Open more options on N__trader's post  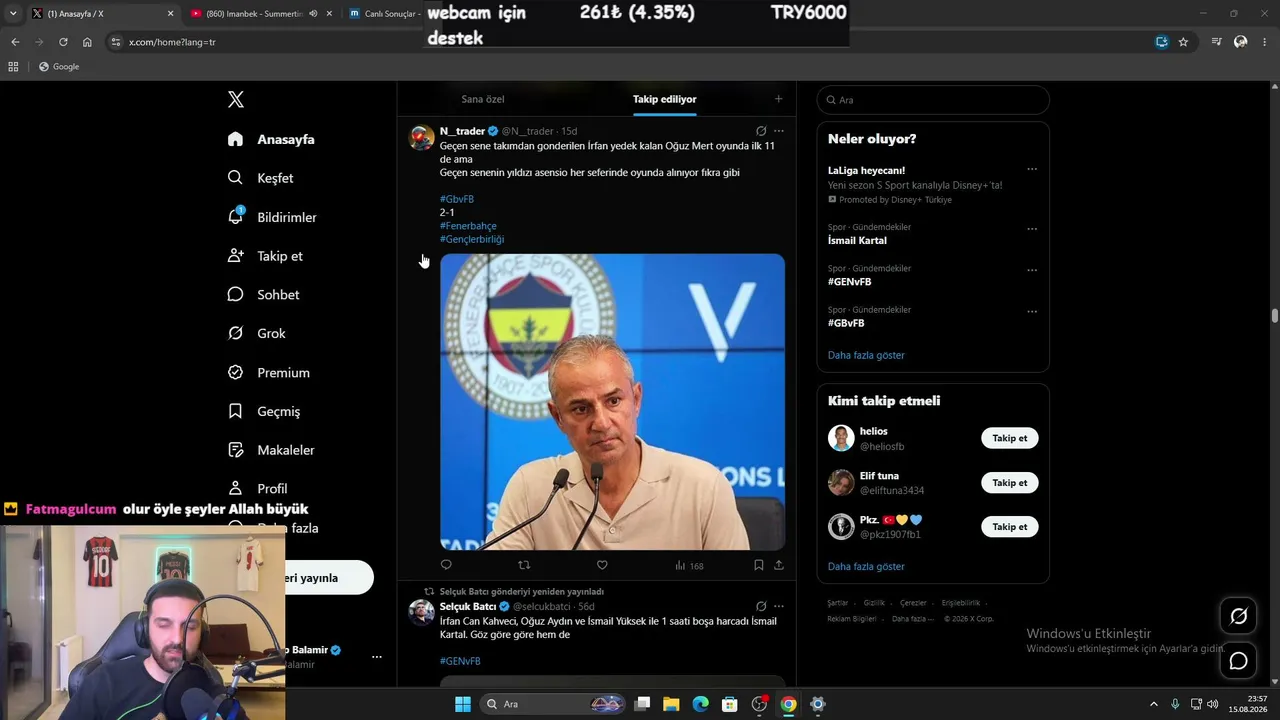[x=779, y=131]
